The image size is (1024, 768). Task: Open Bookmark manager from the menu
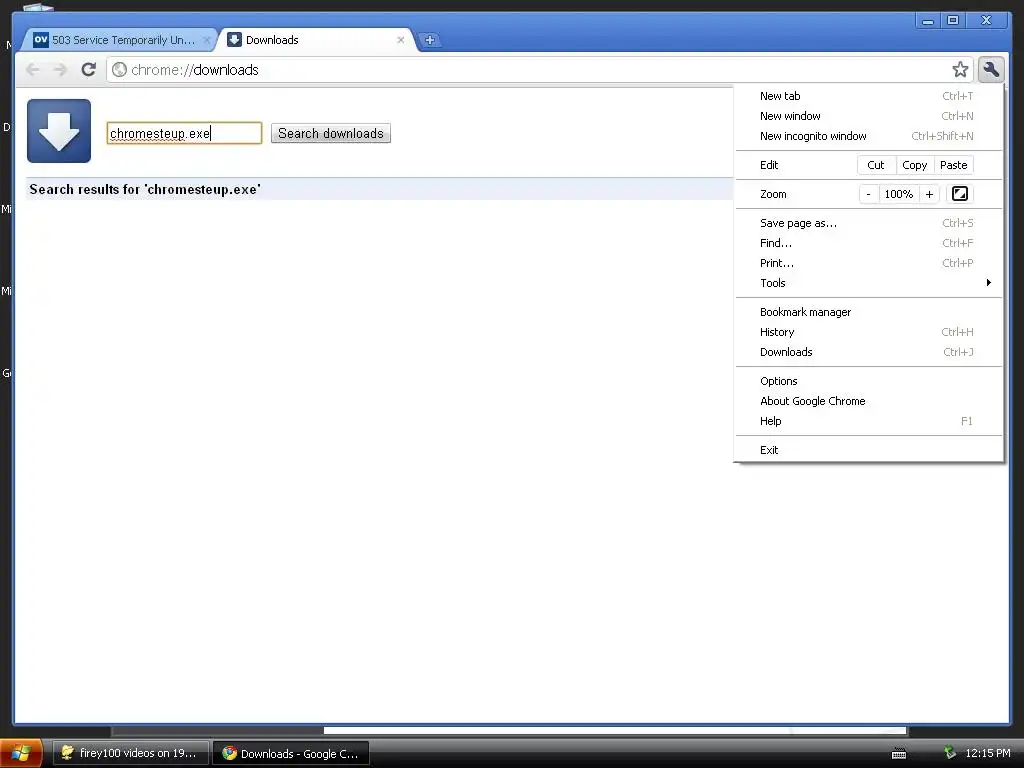(868, 312)
